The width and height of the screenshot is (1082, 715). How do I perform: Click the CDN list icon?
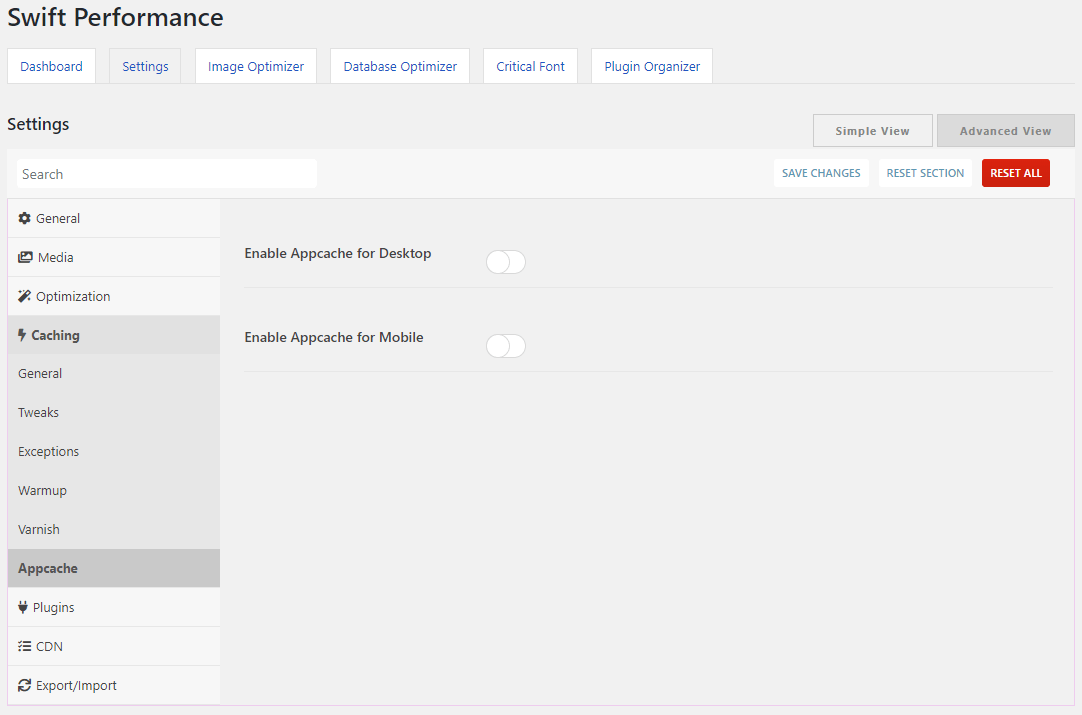[24, 647]
